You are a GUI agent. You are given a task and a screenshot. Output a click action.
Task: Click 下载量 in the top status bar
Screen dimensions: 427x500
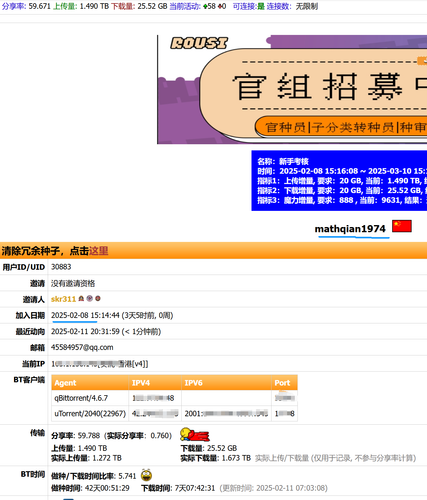[x=123, y=6]
